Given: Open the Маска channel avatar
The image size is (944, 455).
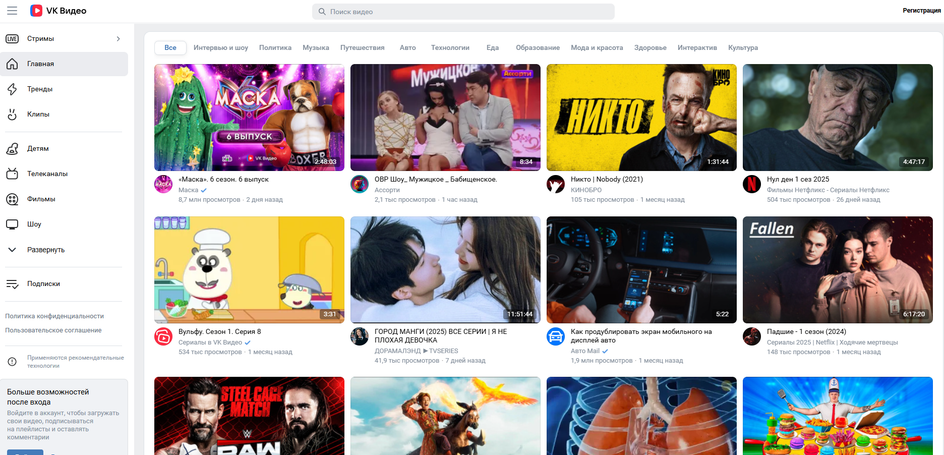Looking at the screenshot, I should [164, 184].
